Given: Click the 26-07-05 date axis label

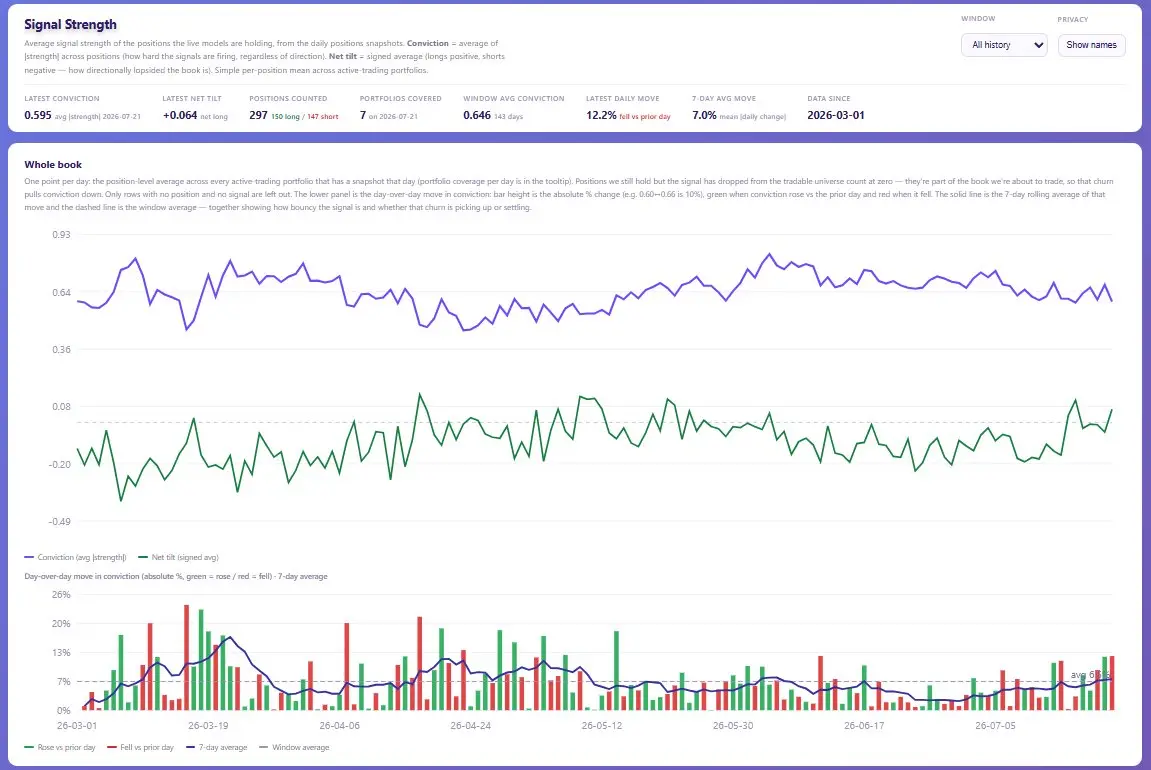Looking at the screenshot, I should (995, 725).
